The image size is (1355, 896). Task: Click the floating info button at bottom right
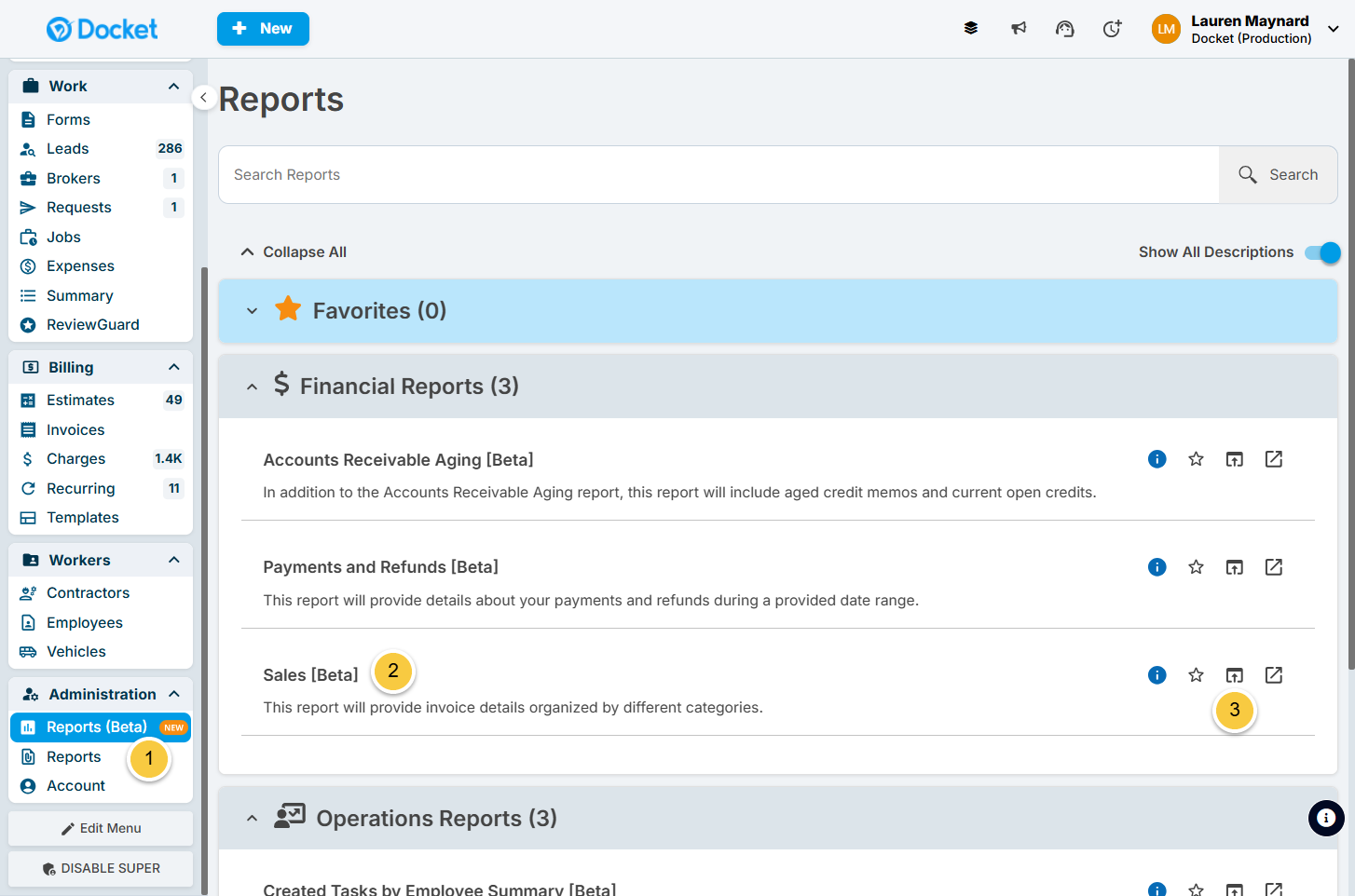(1326, 819)
